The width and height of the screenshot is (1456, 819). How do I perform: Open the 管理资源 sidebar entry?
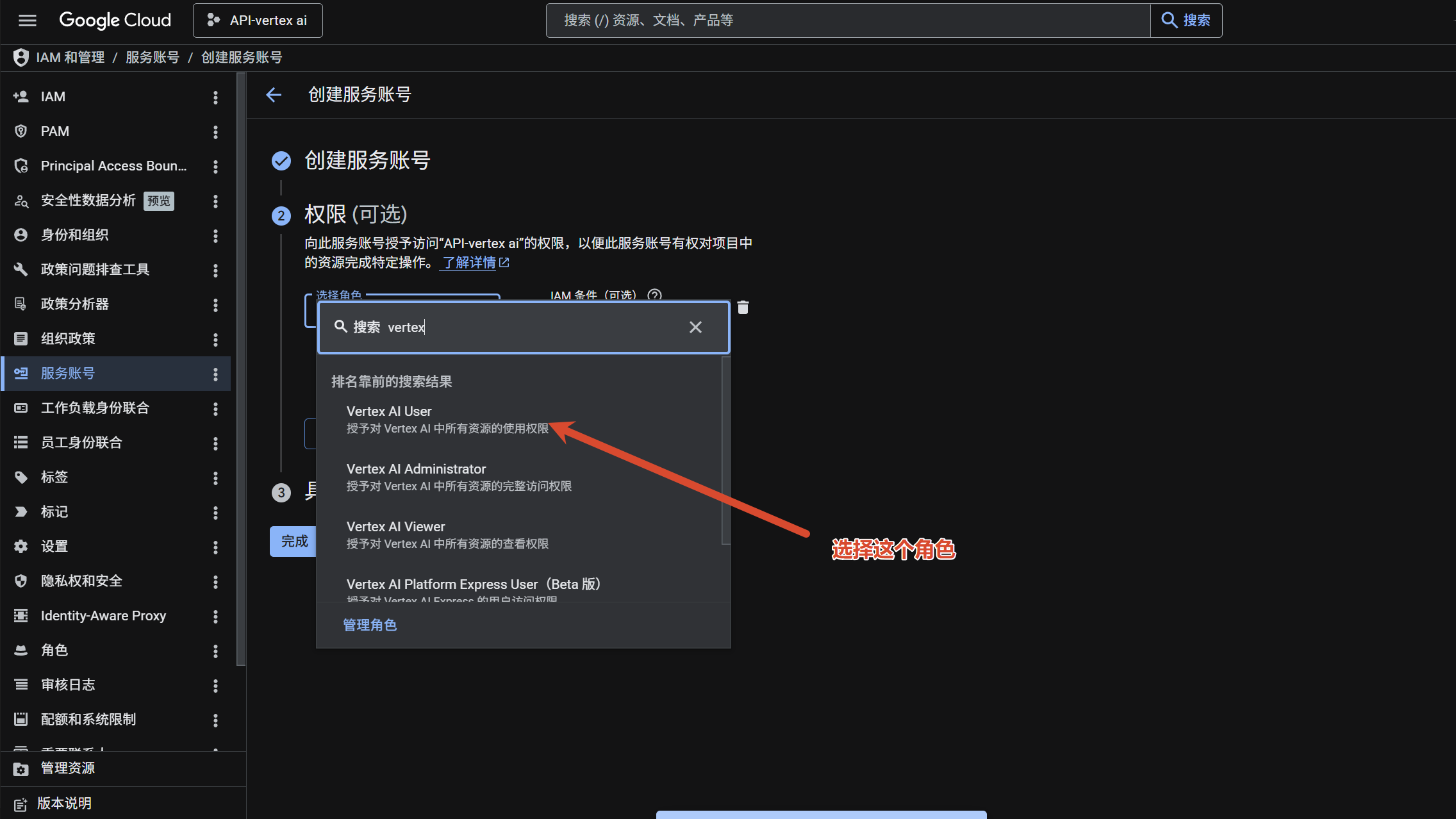123,769
